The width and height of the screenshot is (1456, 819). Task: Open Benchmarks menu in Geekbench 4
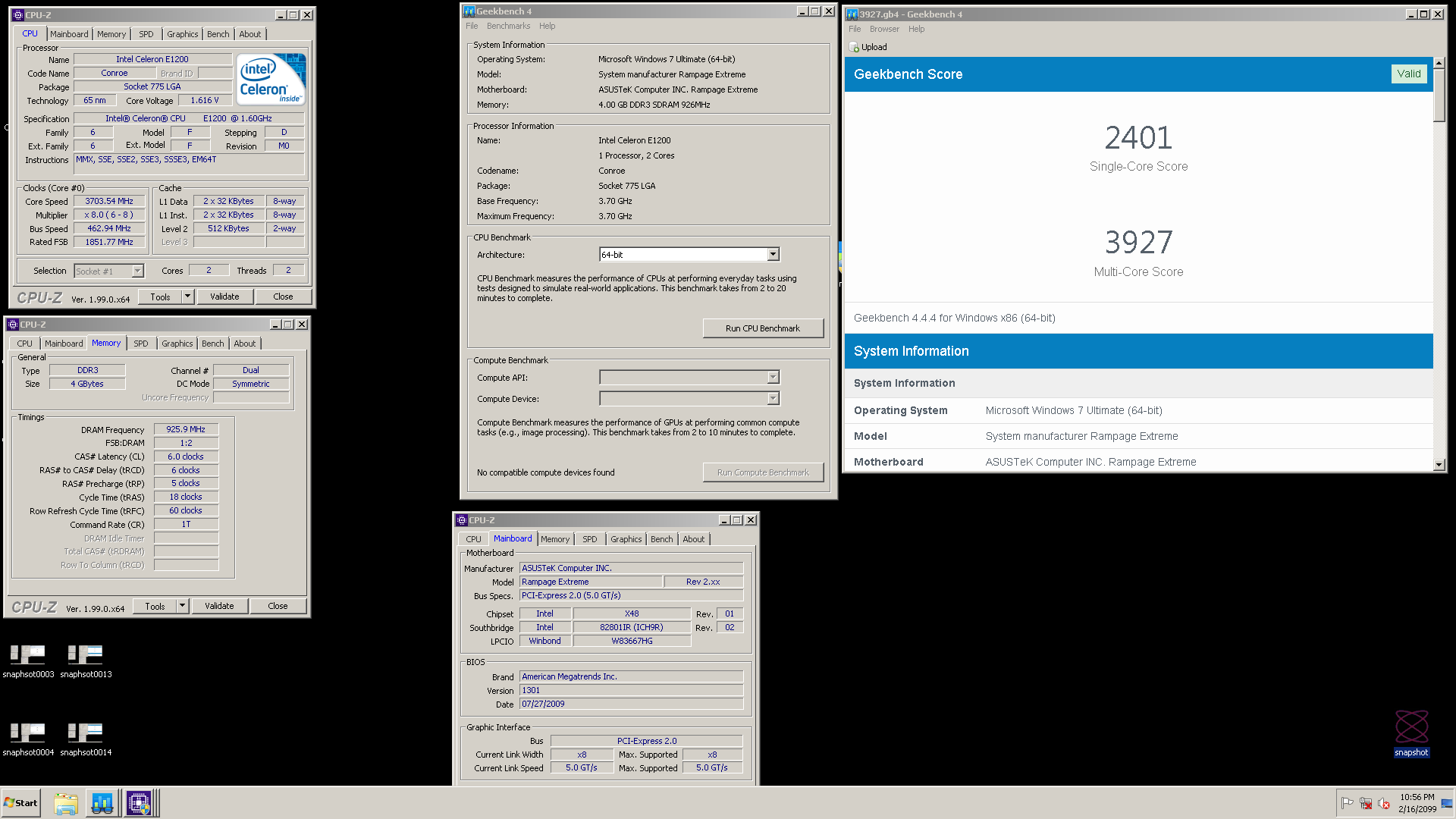coord(509,26)
